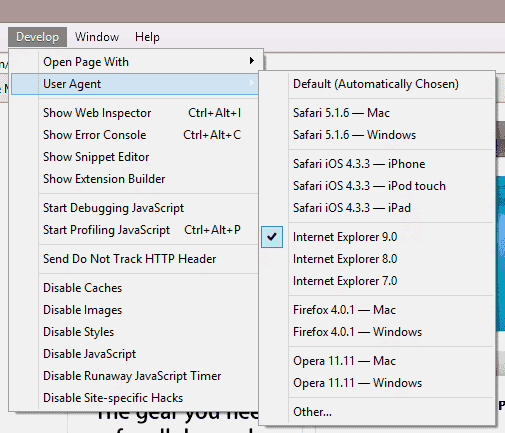Screen dimensions: 505x433
Task: Select Show Error Console
Action: [x=135, y=135]
